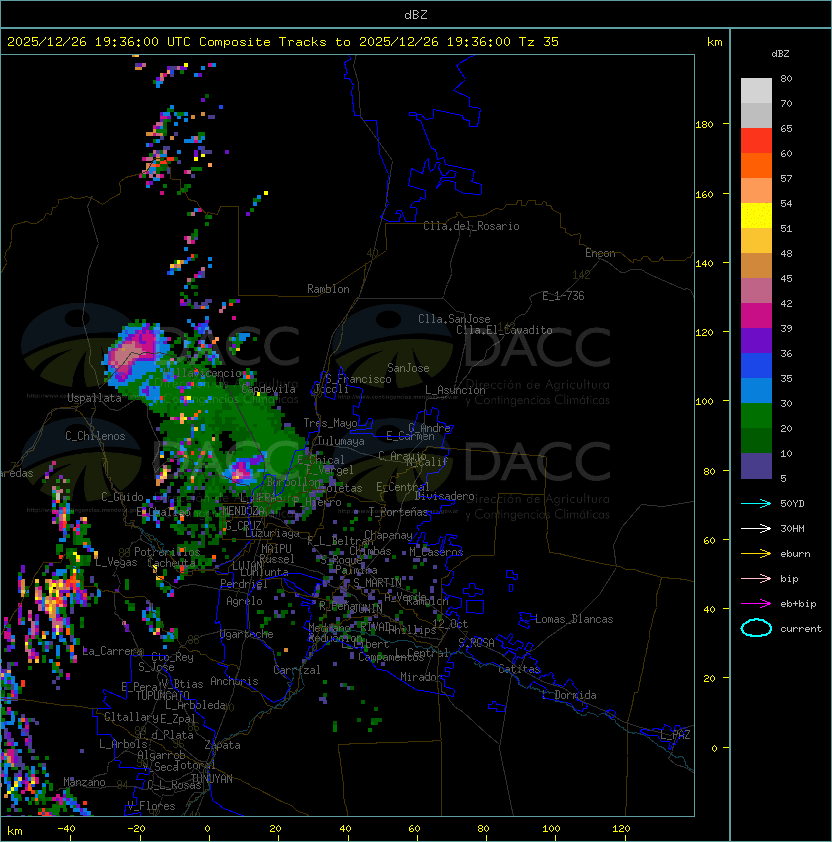This screenshot has height=842, width=832.
Task: Choose the orange 60 dBZ color band
Action: point(756,165)
